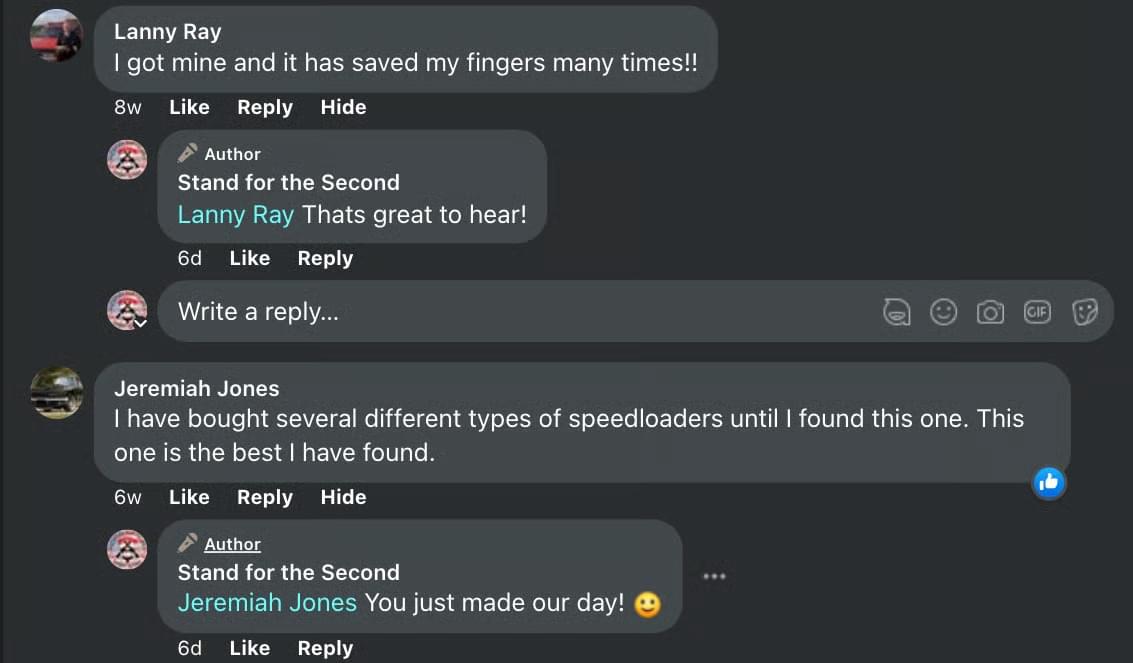The height and width of the screenshot is (663, 1133).
Task: Hide Jeremiah Jones's comment
Action: click(343, 497)
